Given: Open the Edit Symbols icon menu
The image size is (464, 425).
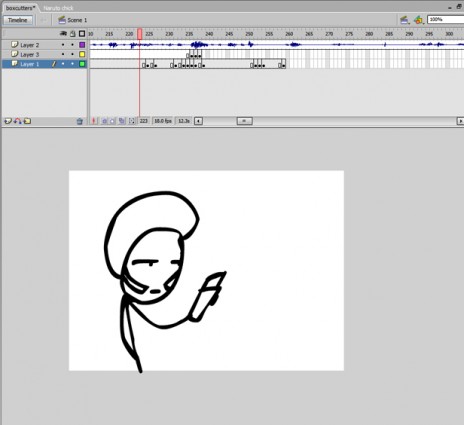Looking at the screenshot, I should click(x=419, y=20).
